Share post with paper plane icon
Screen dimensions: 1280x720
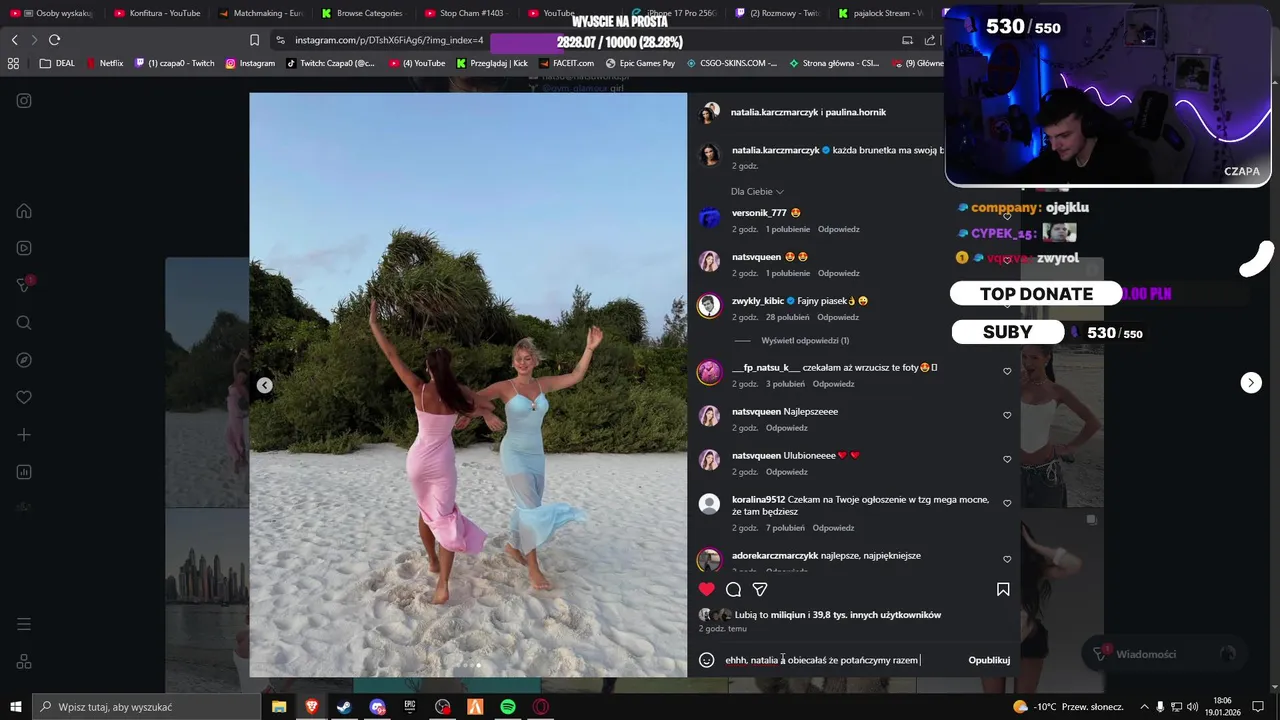tap(760, 589)
